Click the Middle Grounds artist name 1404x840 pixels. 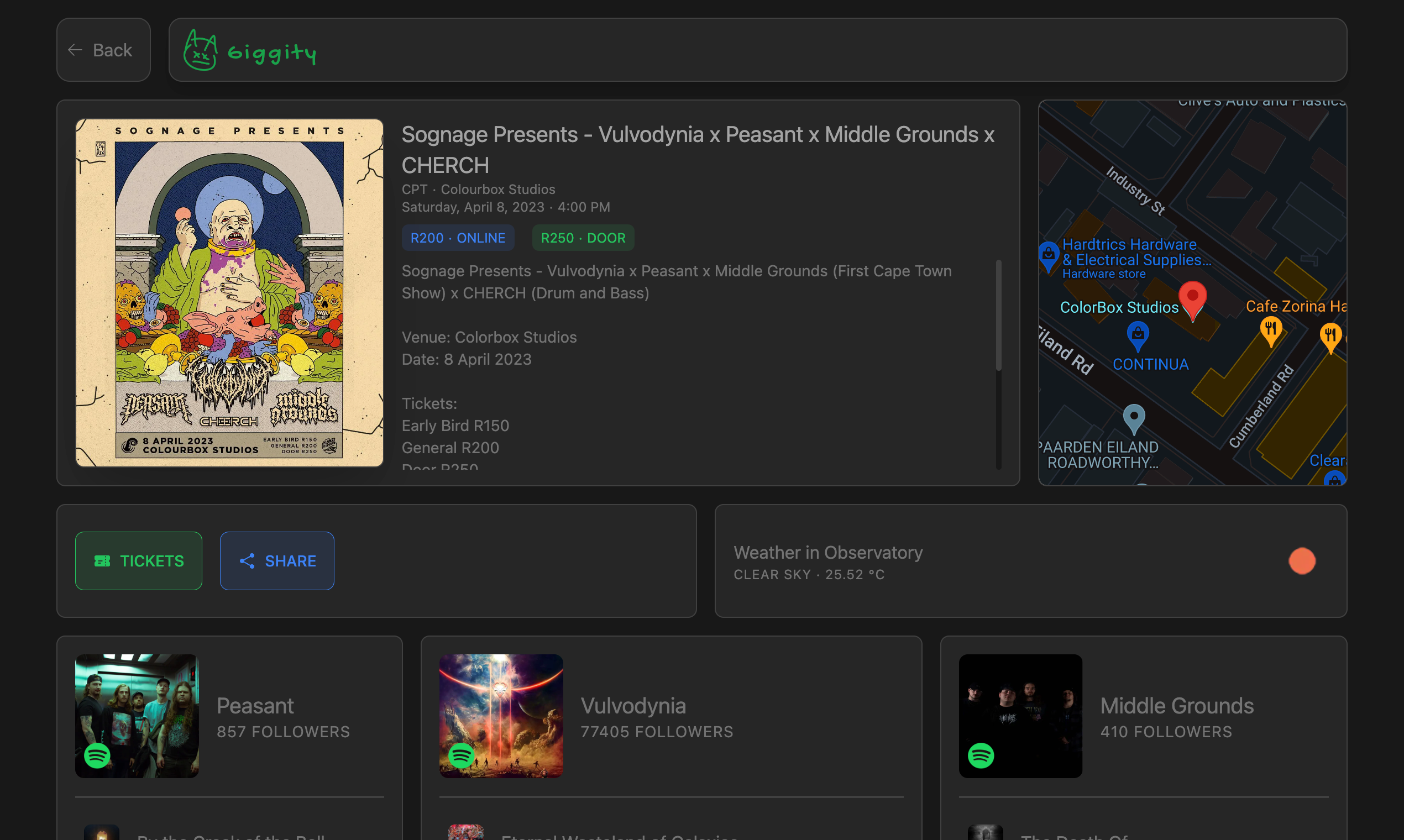tap(1176, 706)
